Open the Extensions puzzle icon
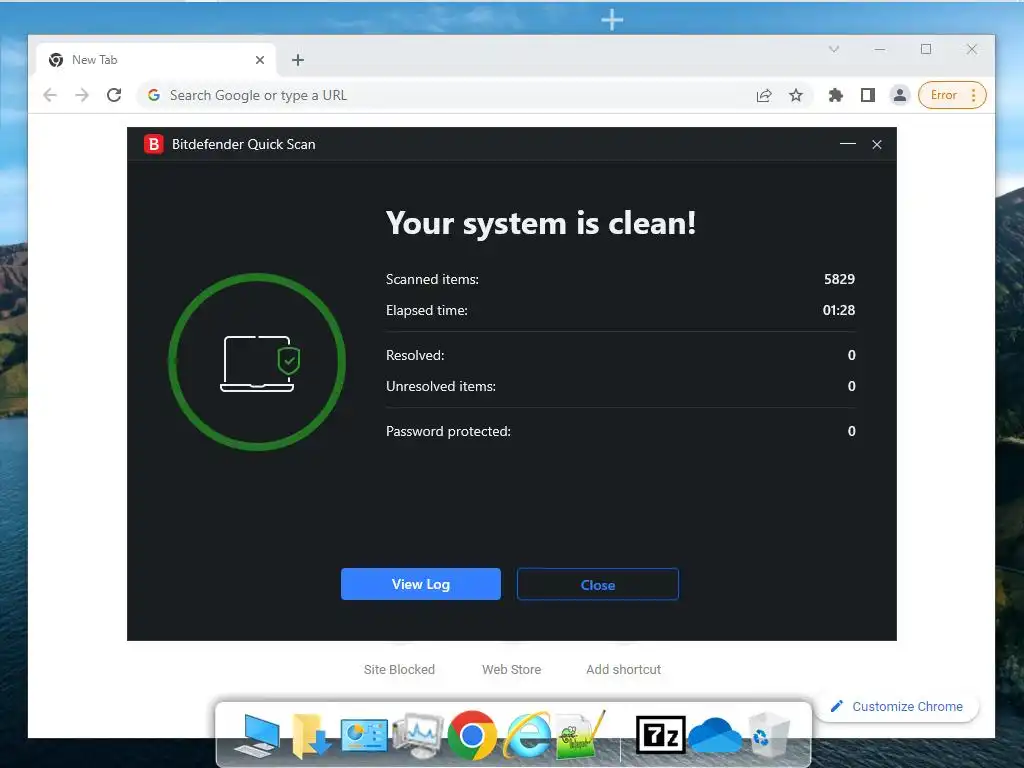This screenshot has height=768, width=1024. (x=835, y=95)
